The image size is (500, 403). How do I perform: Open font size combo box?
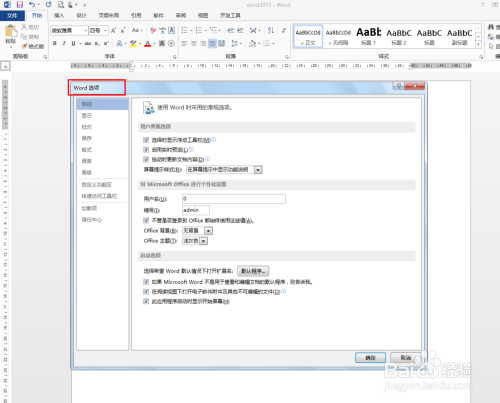click(98, 30)
